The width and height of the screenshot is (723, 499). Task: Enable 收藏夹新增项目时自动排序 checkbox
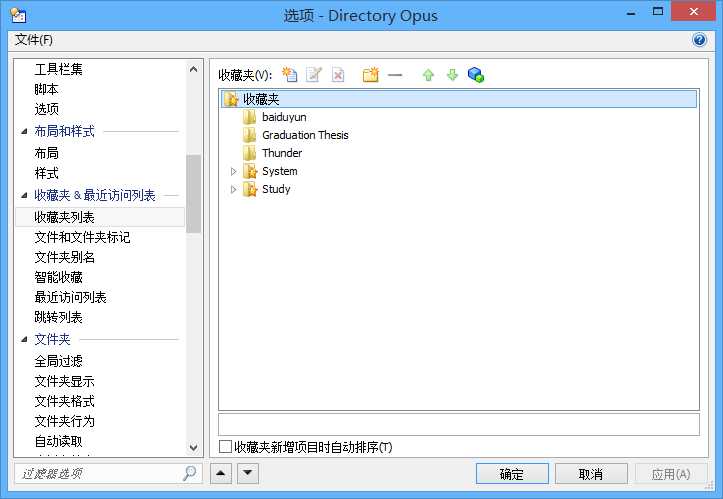point(225,446)
